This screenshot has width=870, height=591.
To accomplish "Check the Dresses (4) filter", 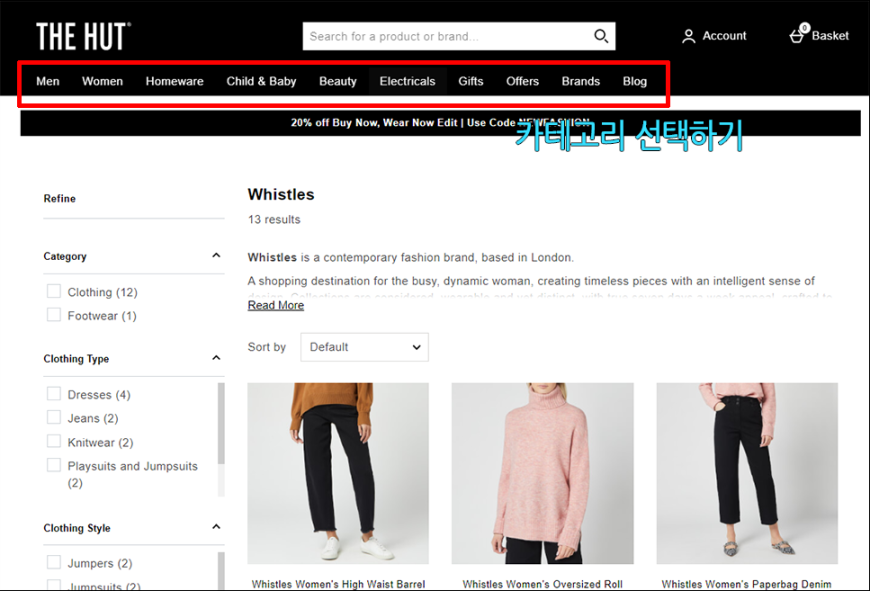I will coord(54,394).
